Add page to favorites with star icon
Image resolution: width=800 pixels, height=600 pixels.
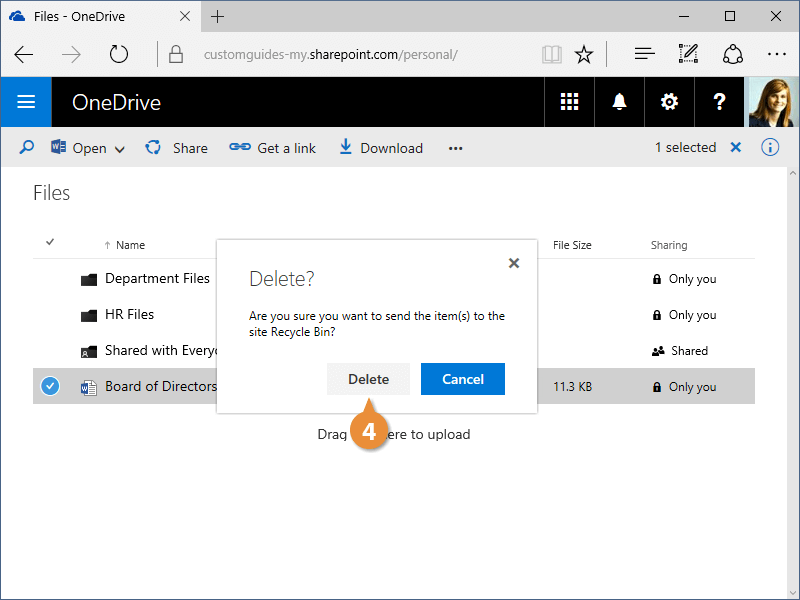(x=584, y=54)
